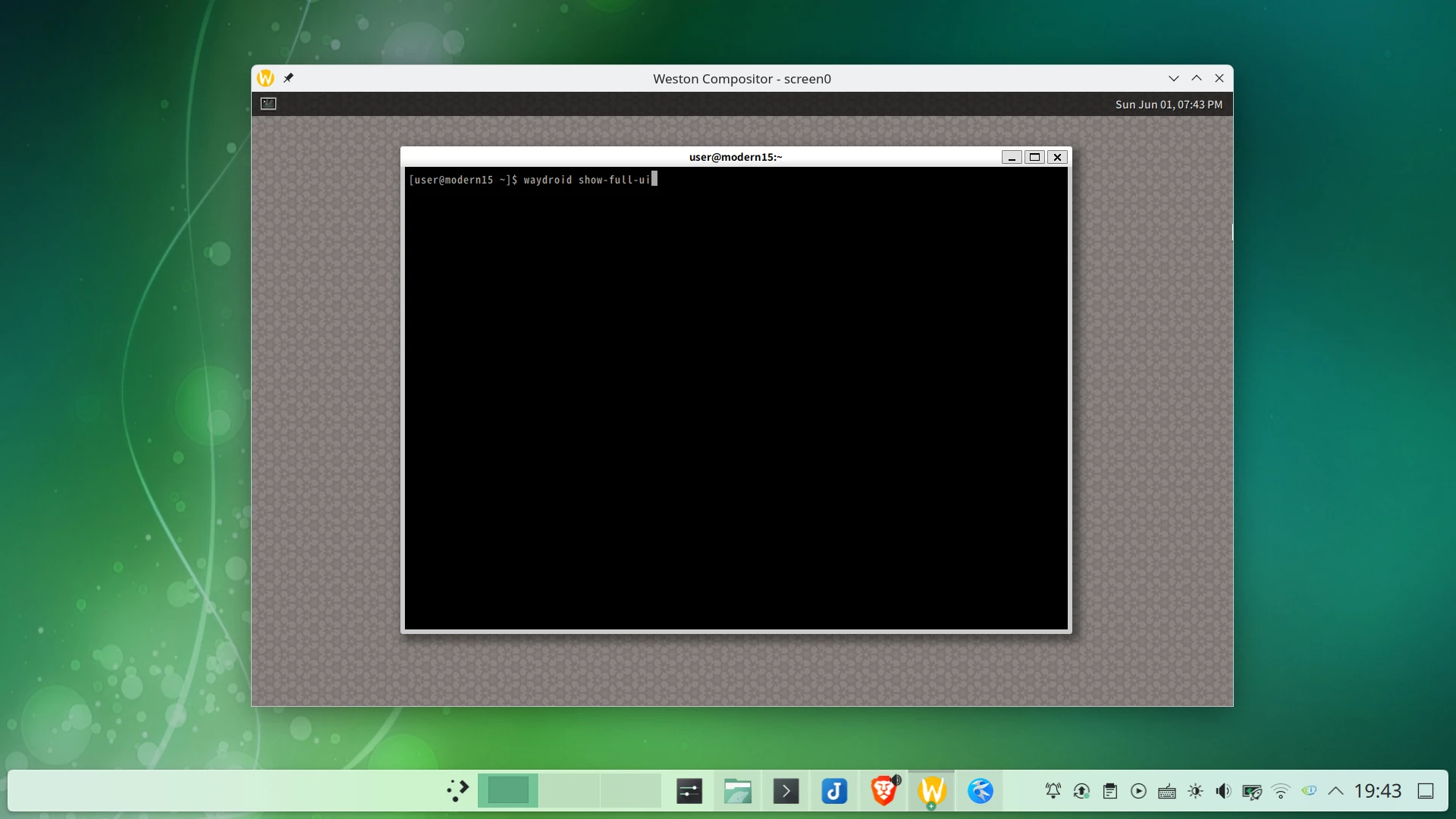Viewport: 1456px width, 819px height.
Task: Open the clipboard tray applet
Action: 1109,791
